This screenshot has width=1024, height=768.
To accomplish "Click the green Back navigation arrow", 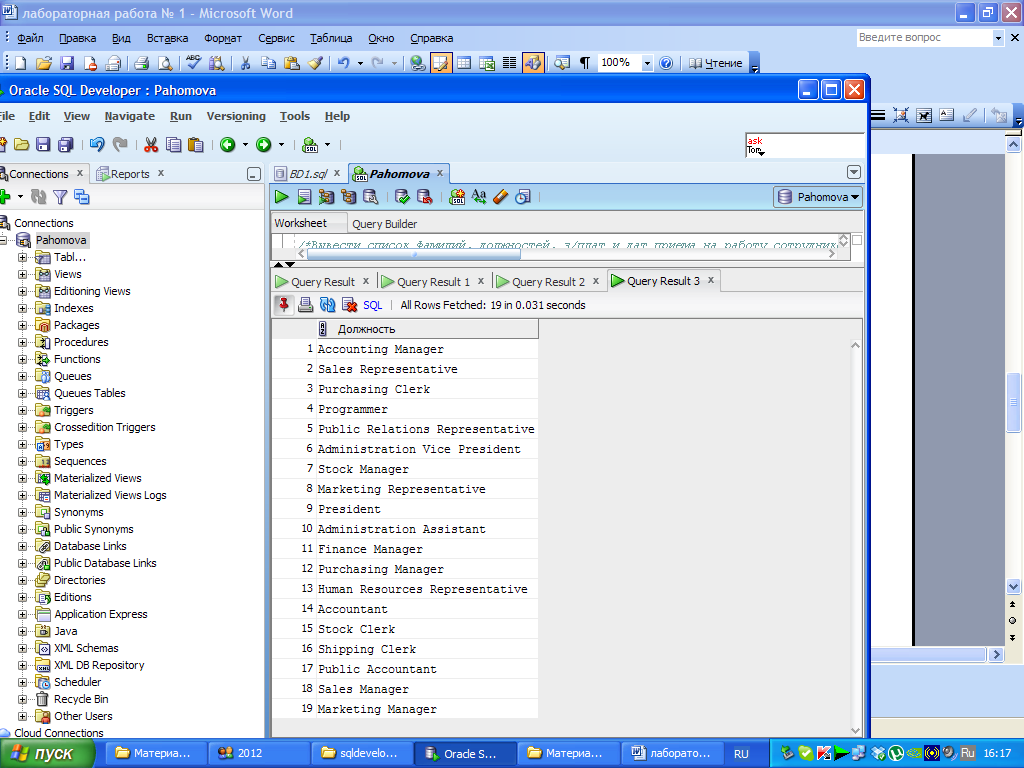I will tap(227, 144).
